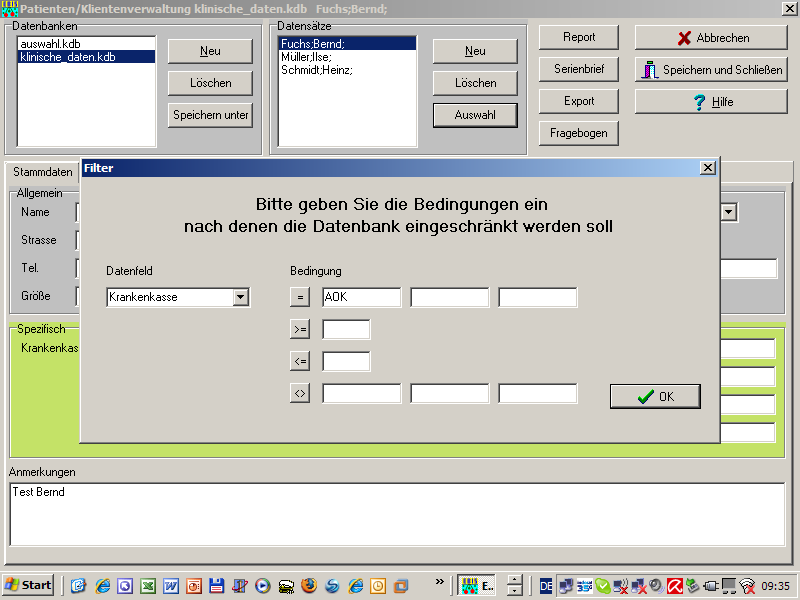Screen dimensions: 800x600
Task: Select the <> condition operator
Action: (299, 392)
